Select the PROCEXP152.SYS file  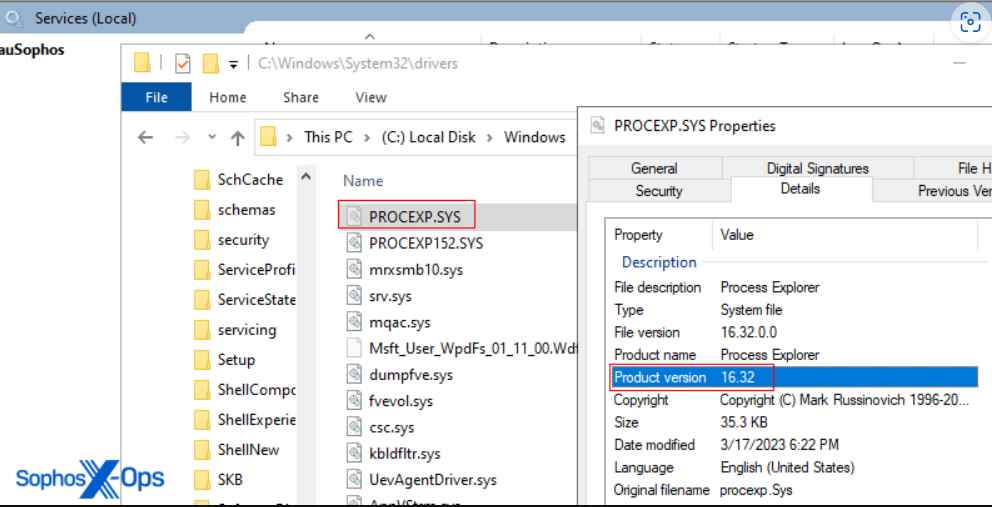(425, 243)
